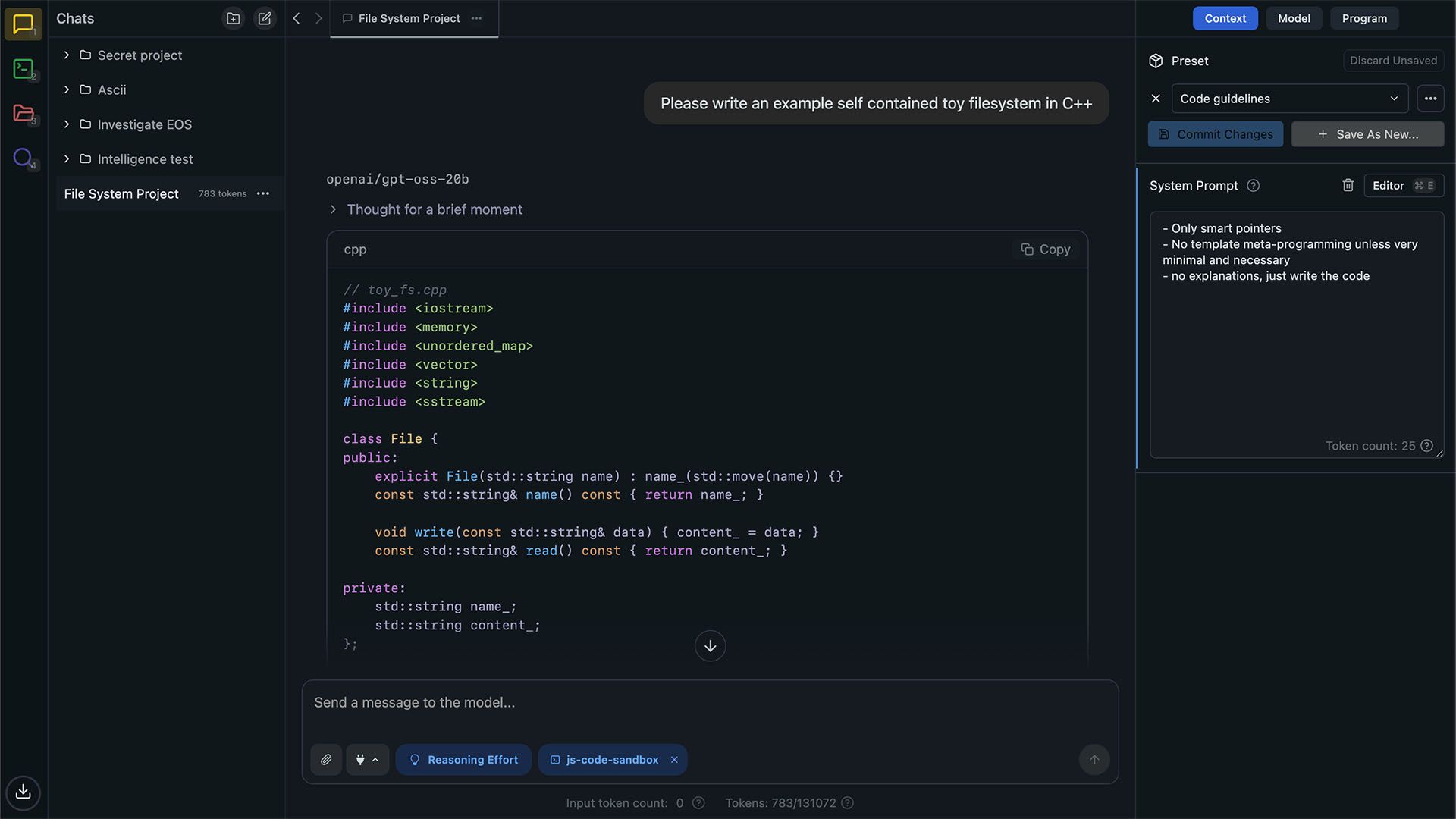
Task: Open the Discover search sidebar icon
Action: click(23, 158)
